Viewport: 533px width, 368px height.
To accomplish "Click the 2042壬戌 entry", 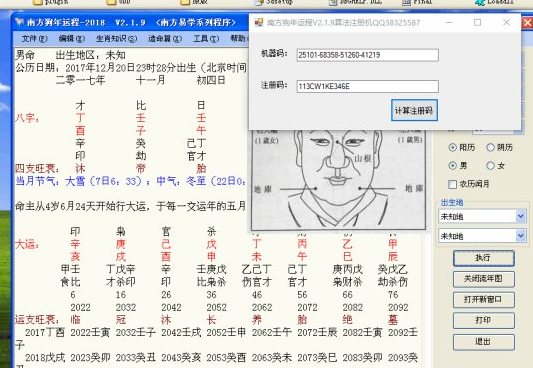I will point(181,332).
